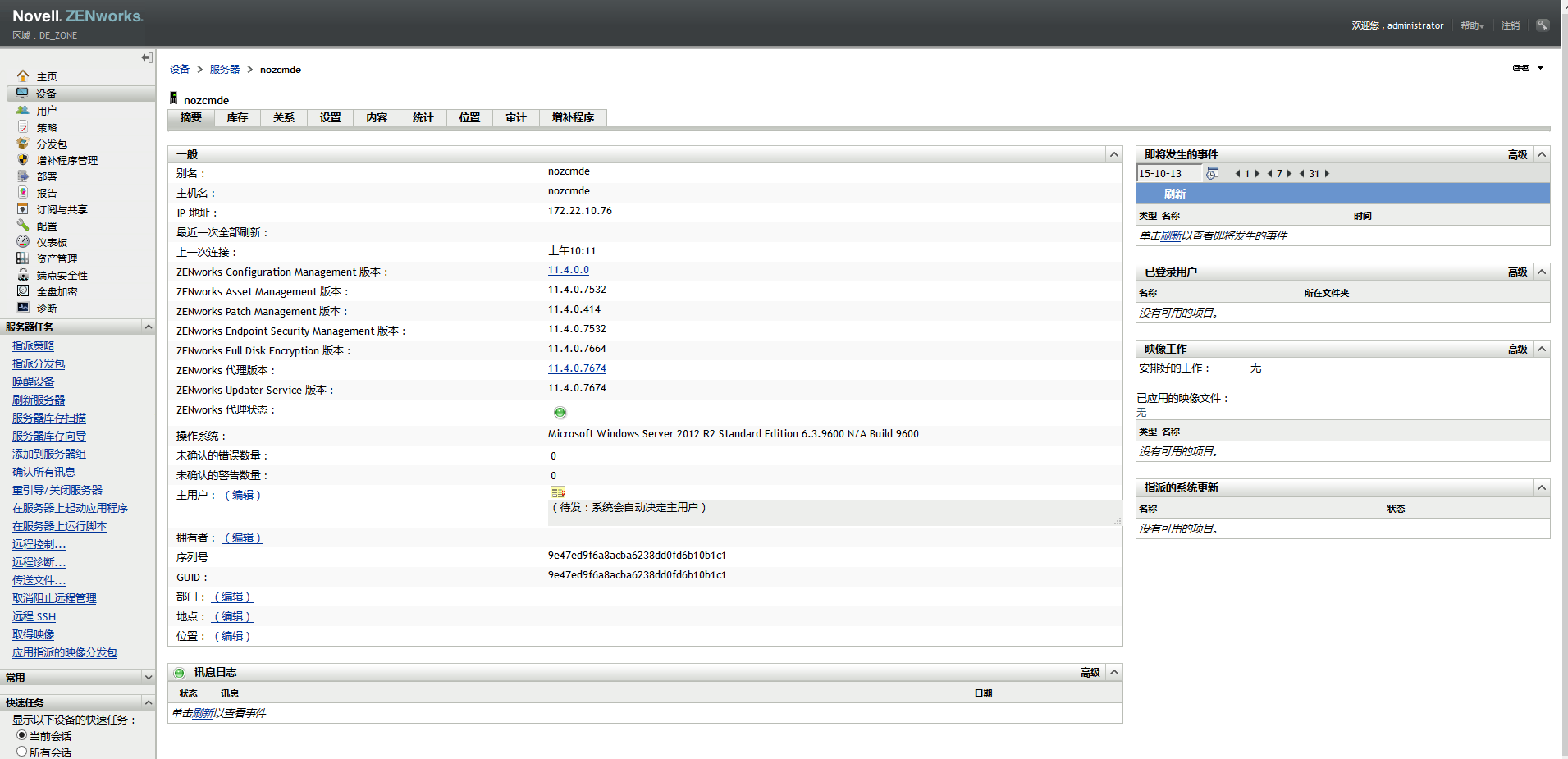Screen dimensions: 1568x759
Task: Click 编辑 link next to 部门
Action: tap(232, 597)
